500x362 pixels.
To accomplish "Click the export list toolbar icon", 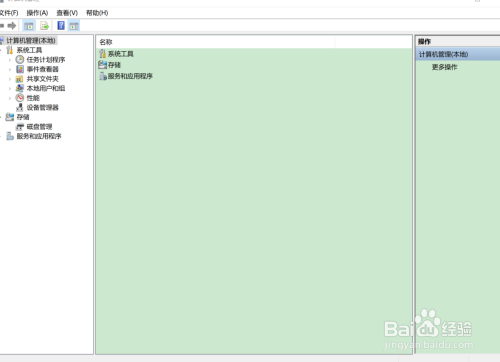I will [45, 26].
